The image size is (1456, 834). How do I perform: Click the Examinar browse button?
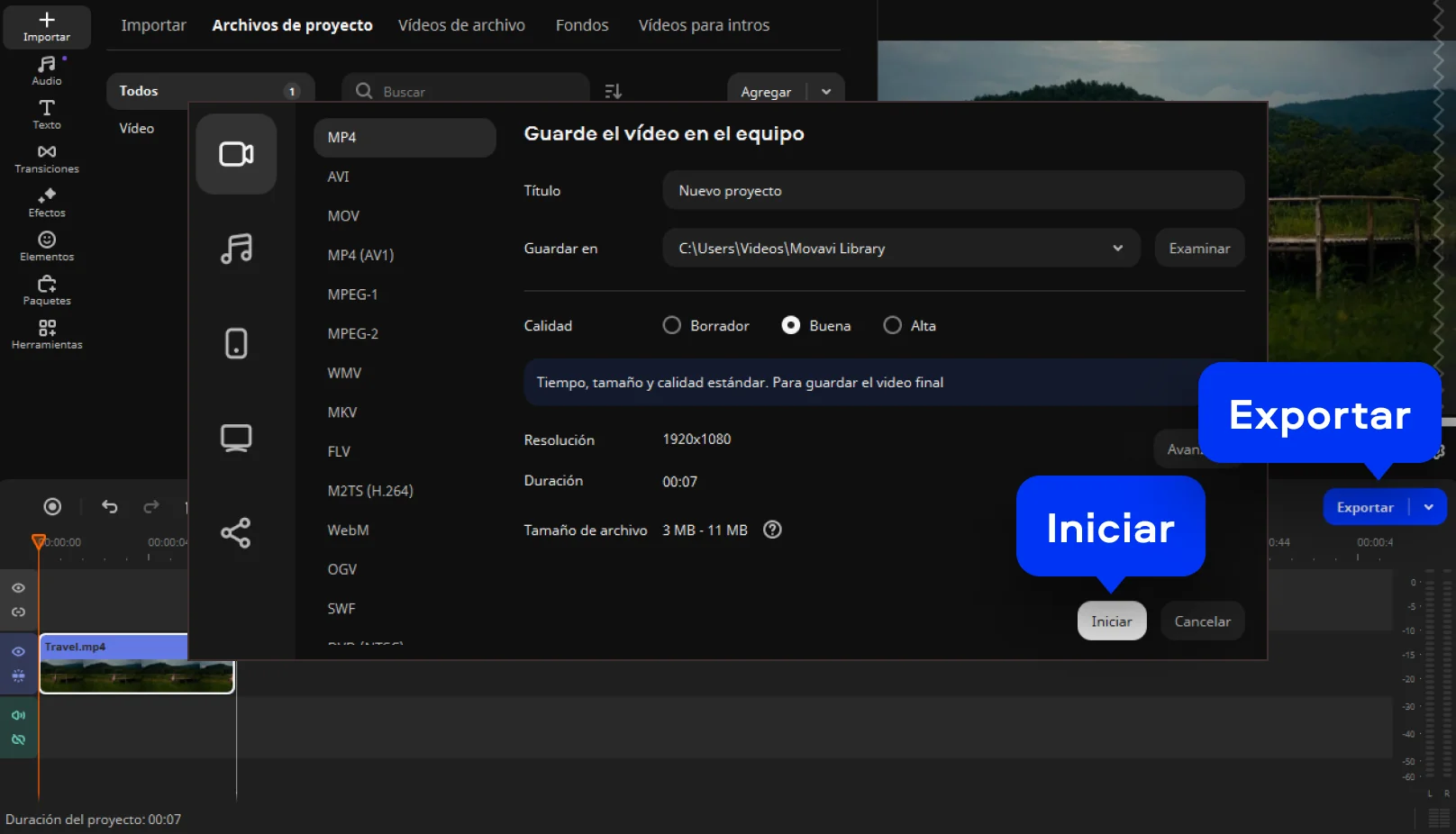click(x=1198, y=249)
